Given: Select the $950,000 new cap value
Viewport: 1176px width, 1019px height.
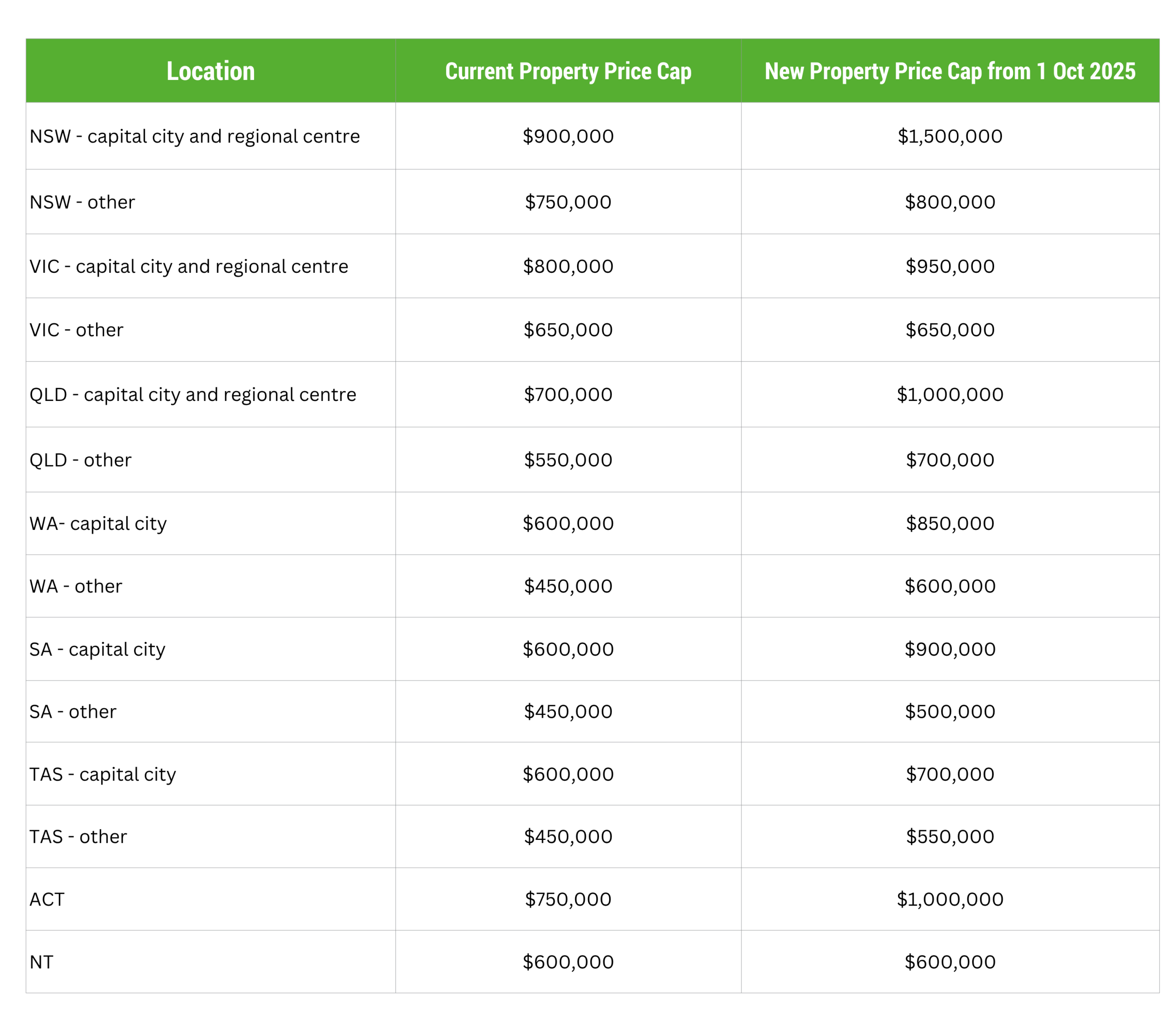Looking at the screenshot, I should point(950,266).
